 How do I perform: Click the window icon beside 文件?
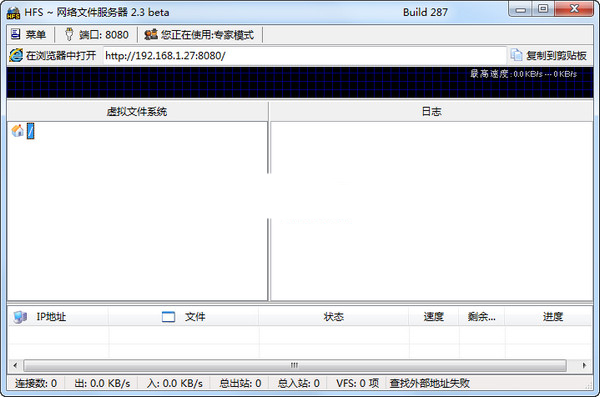tap(168, 317)
